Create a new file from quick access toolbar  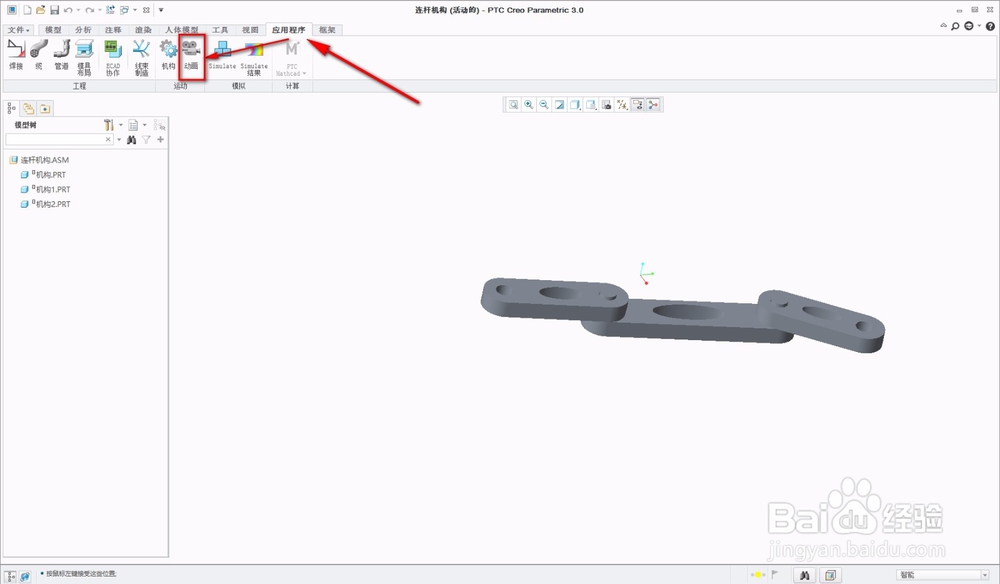point(27,10)
